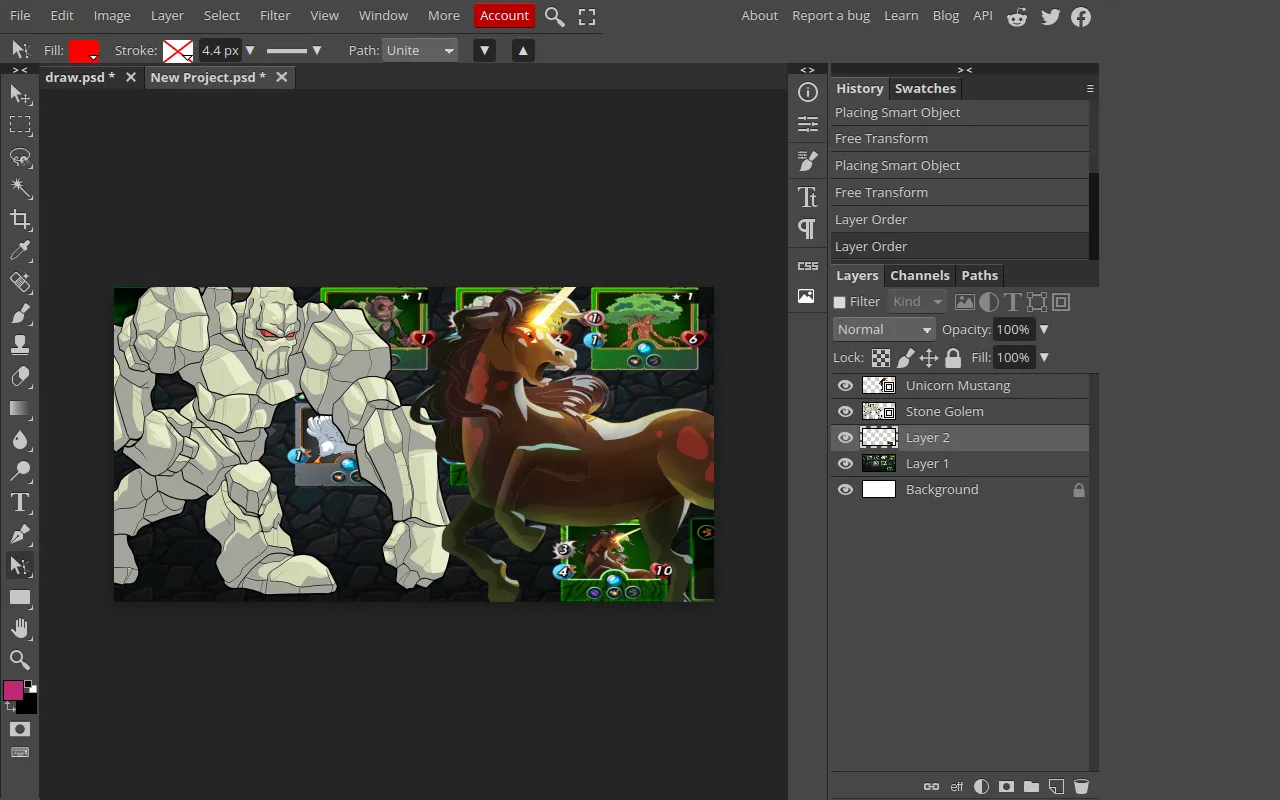The image size is (1280, 800).
Task: Hide the Unicorn Mustang layer
Action: coord(846,386)
